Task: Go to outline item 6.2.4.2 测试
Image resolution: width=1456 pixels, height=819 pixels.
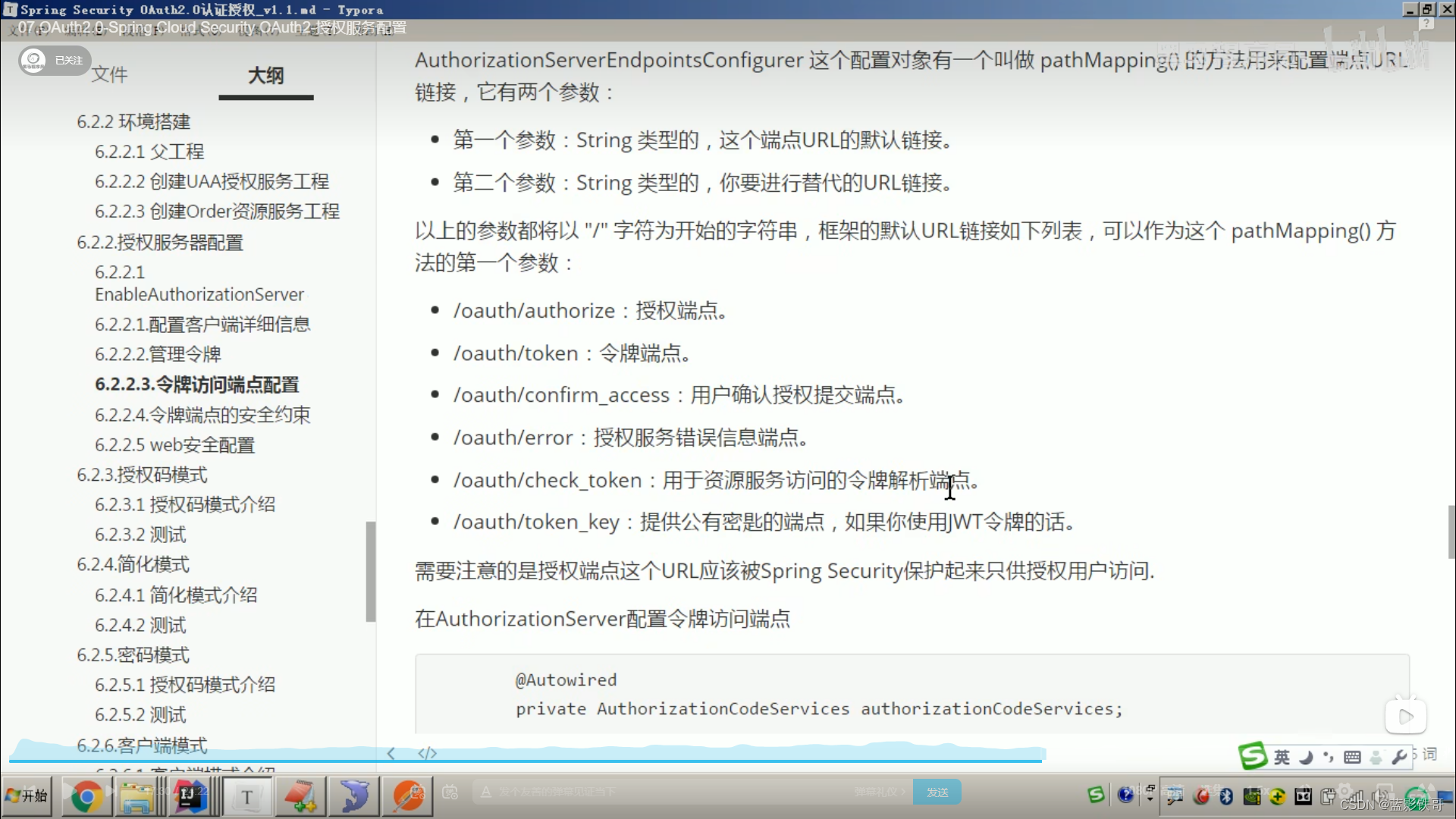Action: pyautogui.click(x=140, y=625)
